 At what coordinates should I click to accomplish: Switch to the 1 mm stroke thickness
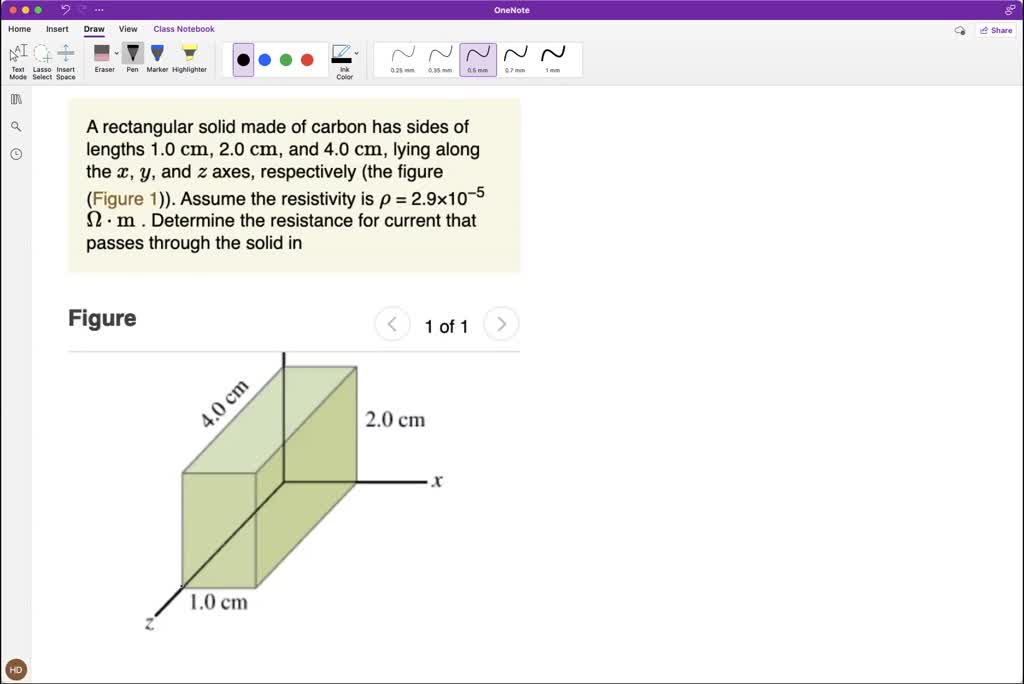tap(553, 57)
